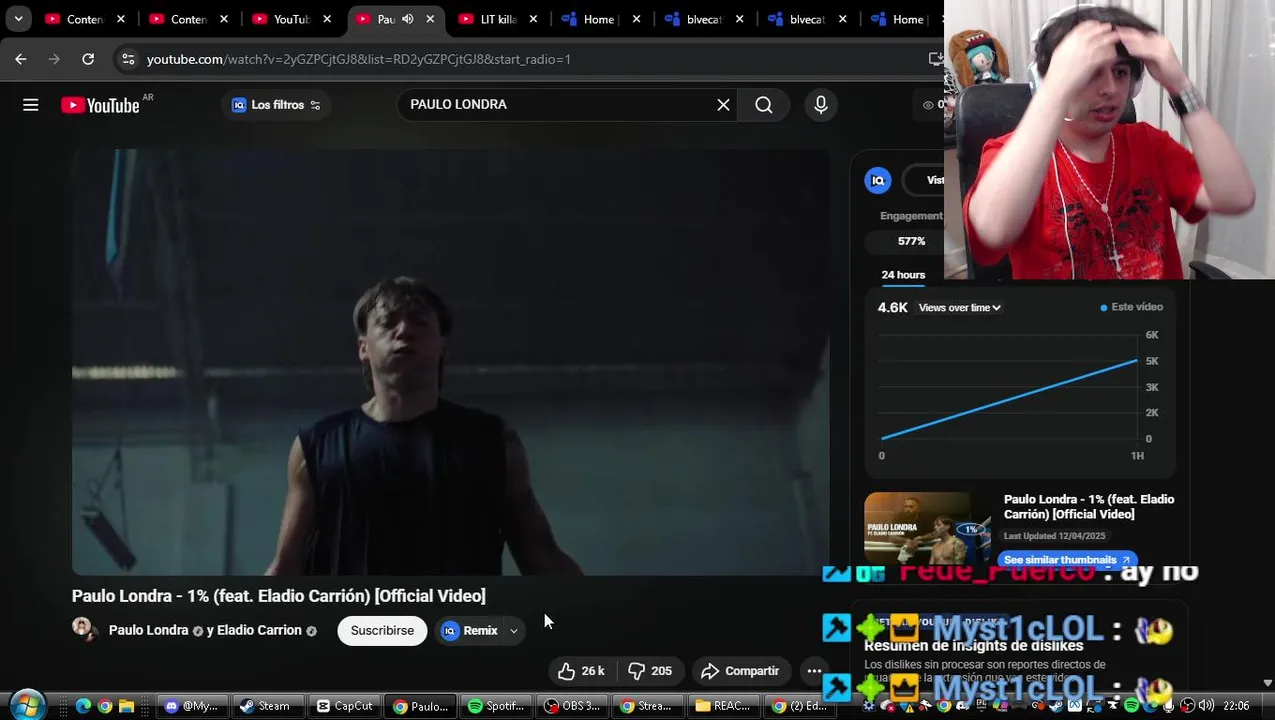Viewport: 1275px width, 720px height.
Task: Subscribe with the Suscribirse button
Action: click(382, 630)
